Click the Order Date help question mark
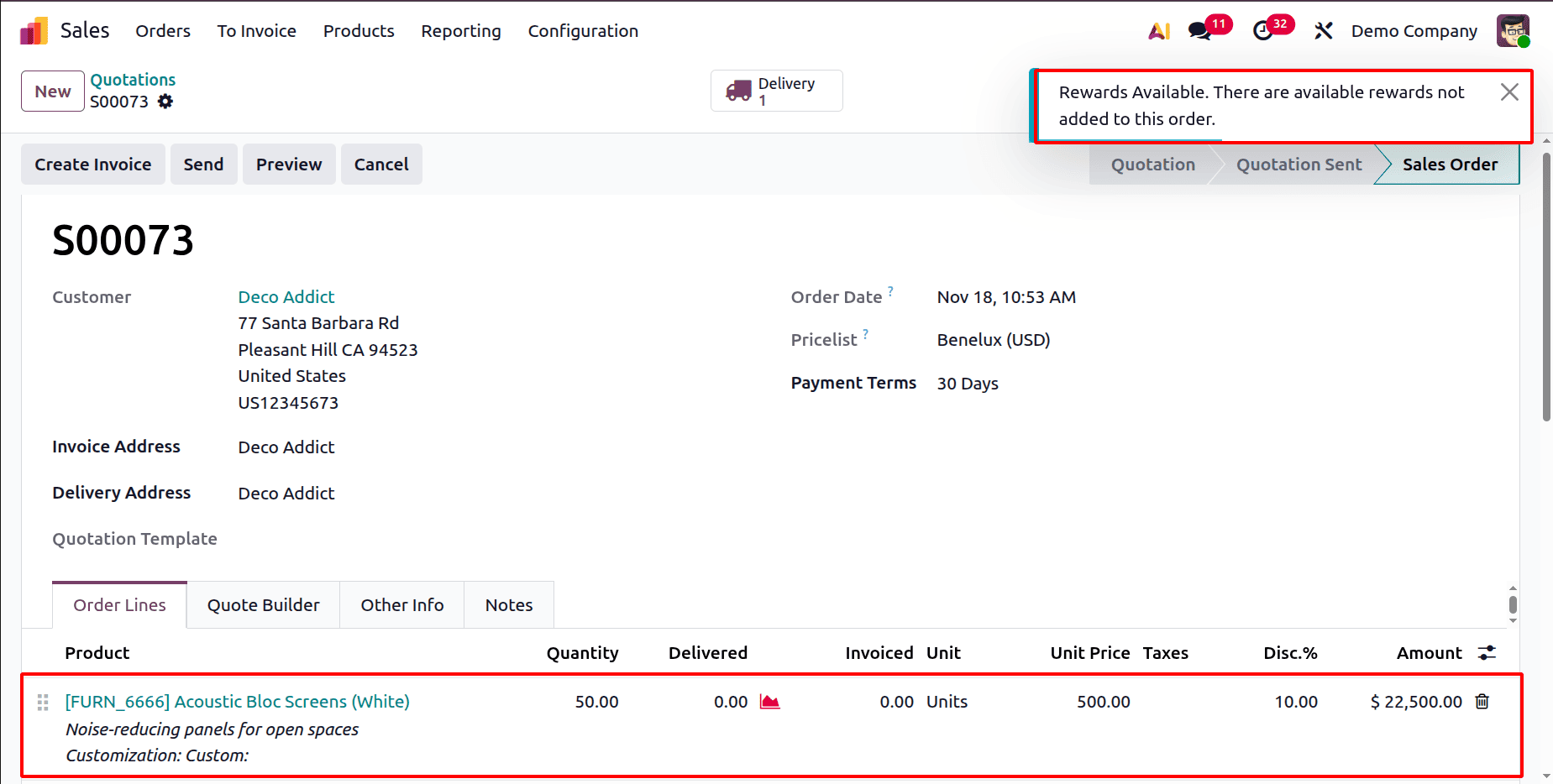The width and height of the screenshot is (1553, 784). click(x=892, y=290)
